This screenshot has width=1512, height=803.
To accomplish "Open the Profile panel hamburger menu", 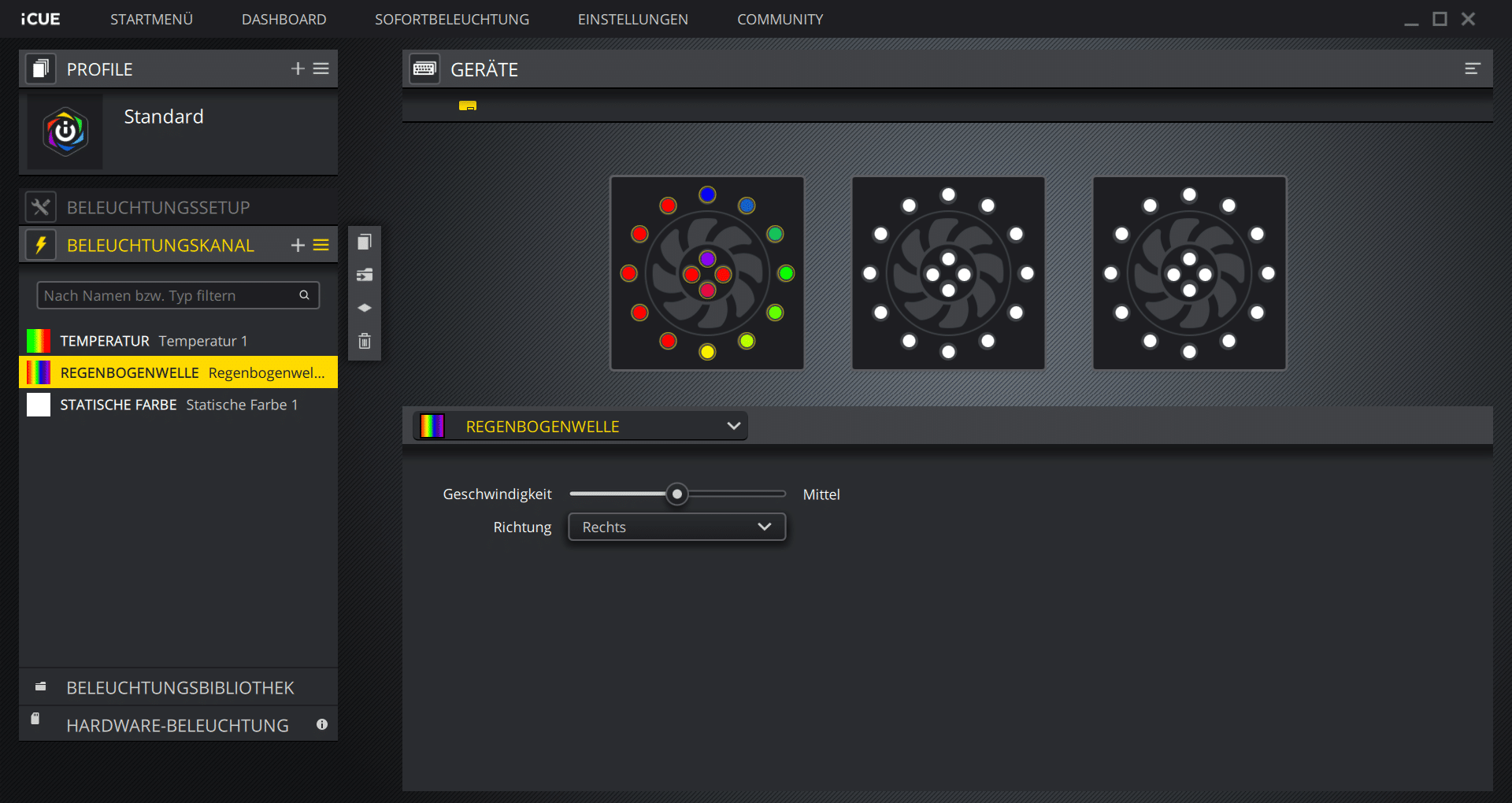I will tap(321, 69).
